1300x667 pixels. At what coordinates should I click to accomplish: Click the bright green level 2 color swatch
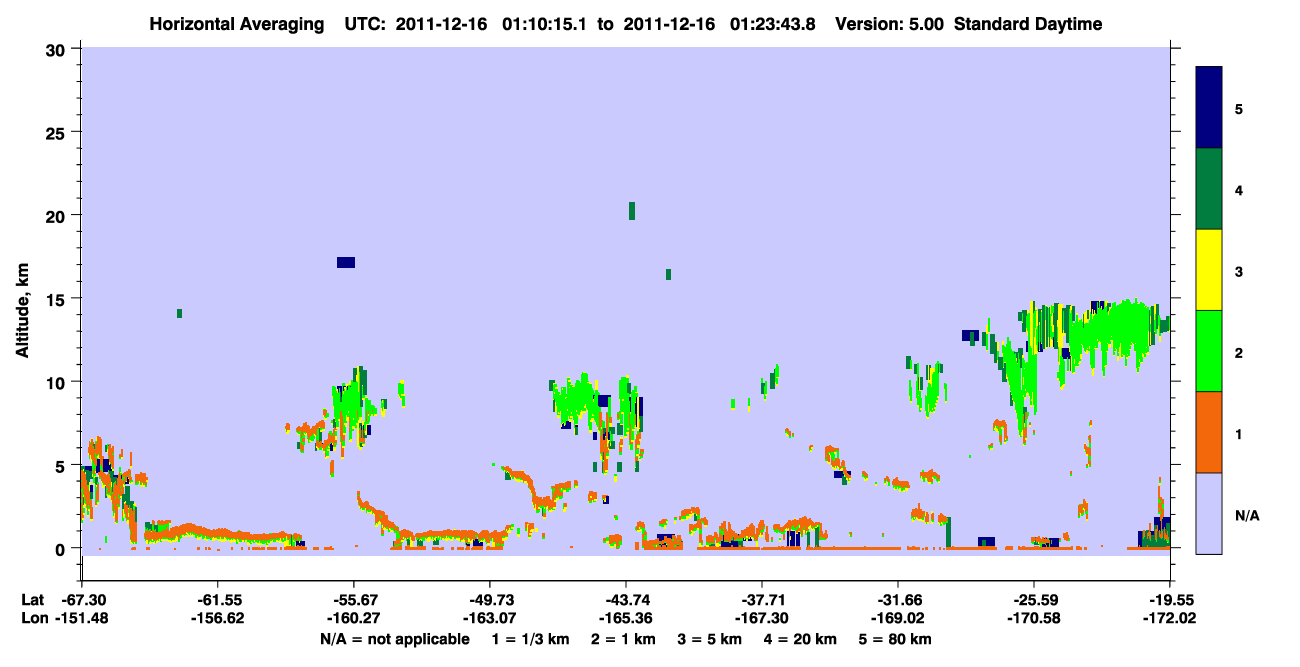point(1209,351)
